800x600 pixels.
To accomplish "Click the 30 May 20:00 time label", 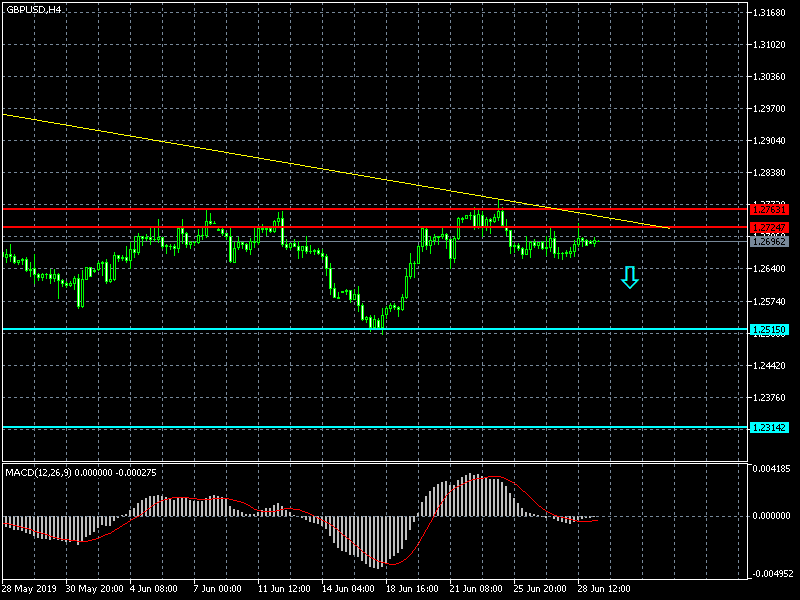I will tap(94, 589).
